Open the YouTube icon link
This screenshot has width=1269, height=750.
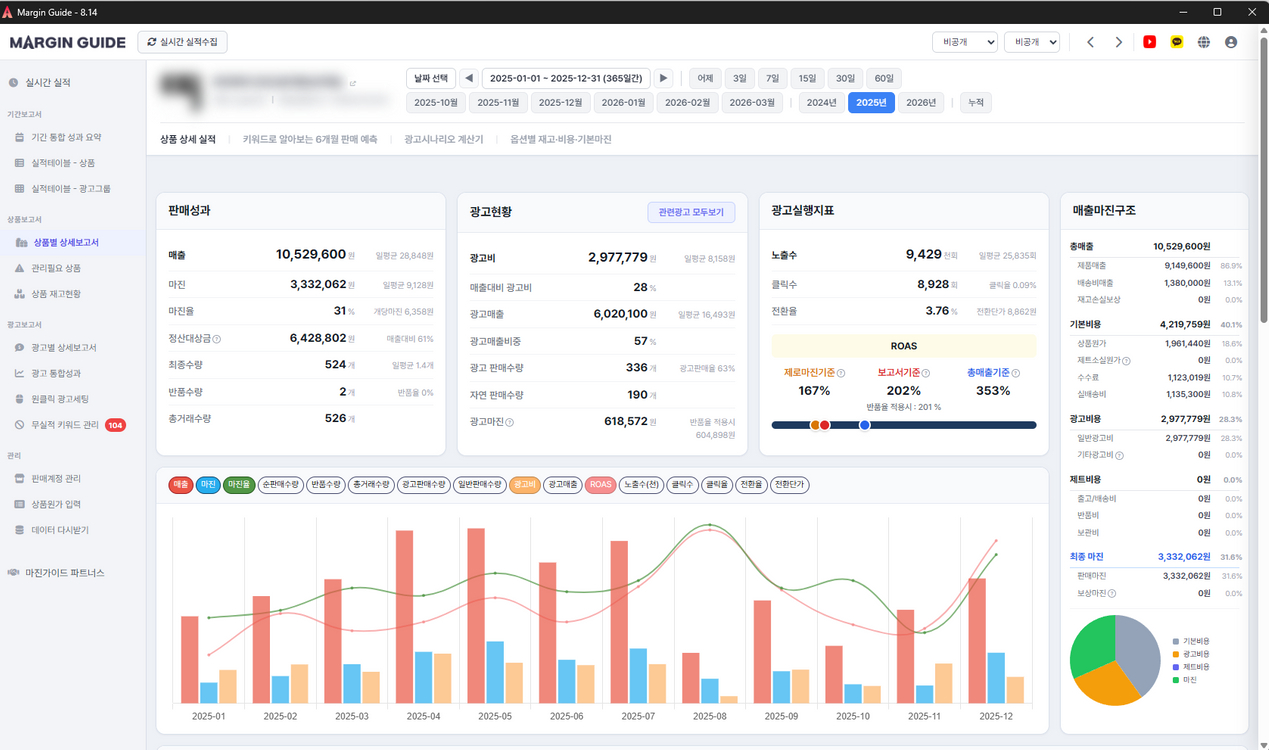point(1150,42)
